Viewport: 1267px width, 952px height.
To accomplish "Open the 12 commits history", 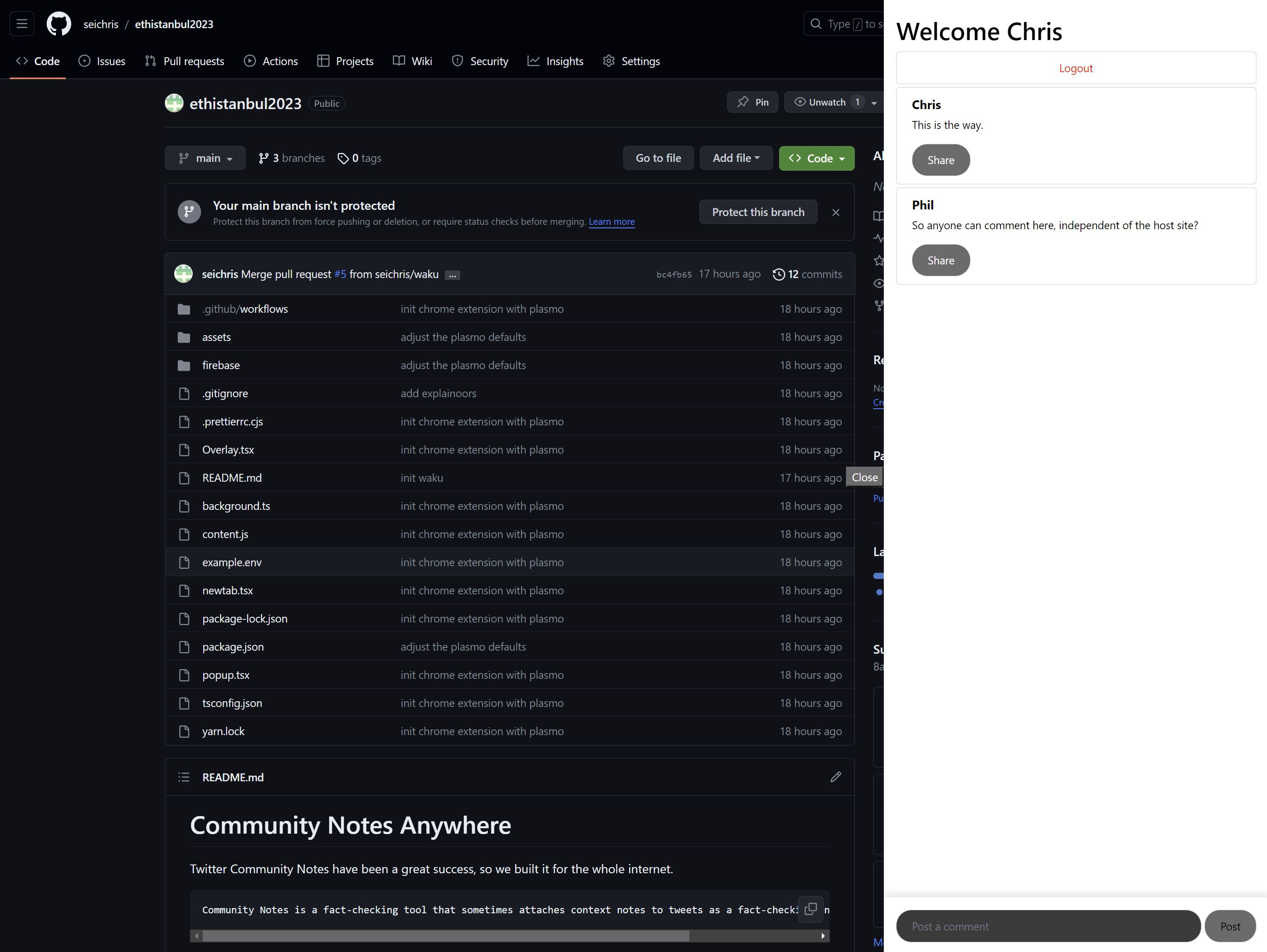I will click(x=808, y=274).
